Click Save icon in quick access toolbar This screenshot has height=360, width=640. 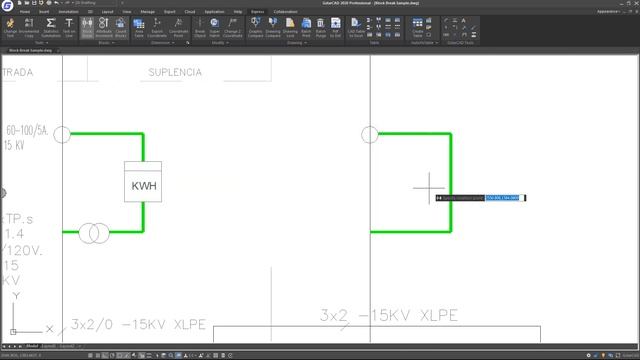click(x=34, y=3)
